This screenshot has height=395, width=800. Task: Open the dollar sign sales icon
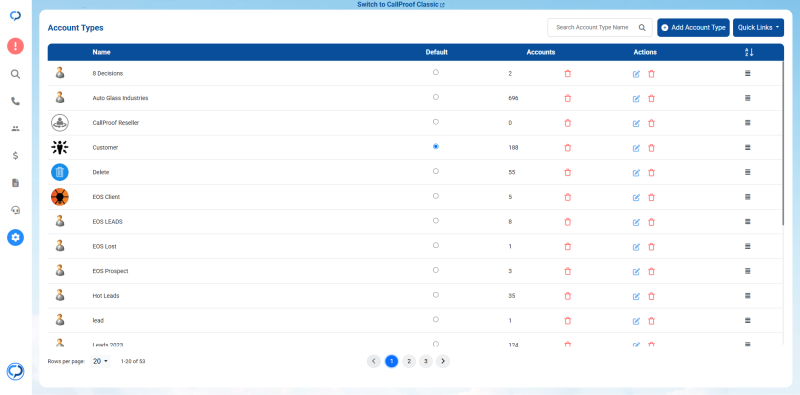coord(15,156)
